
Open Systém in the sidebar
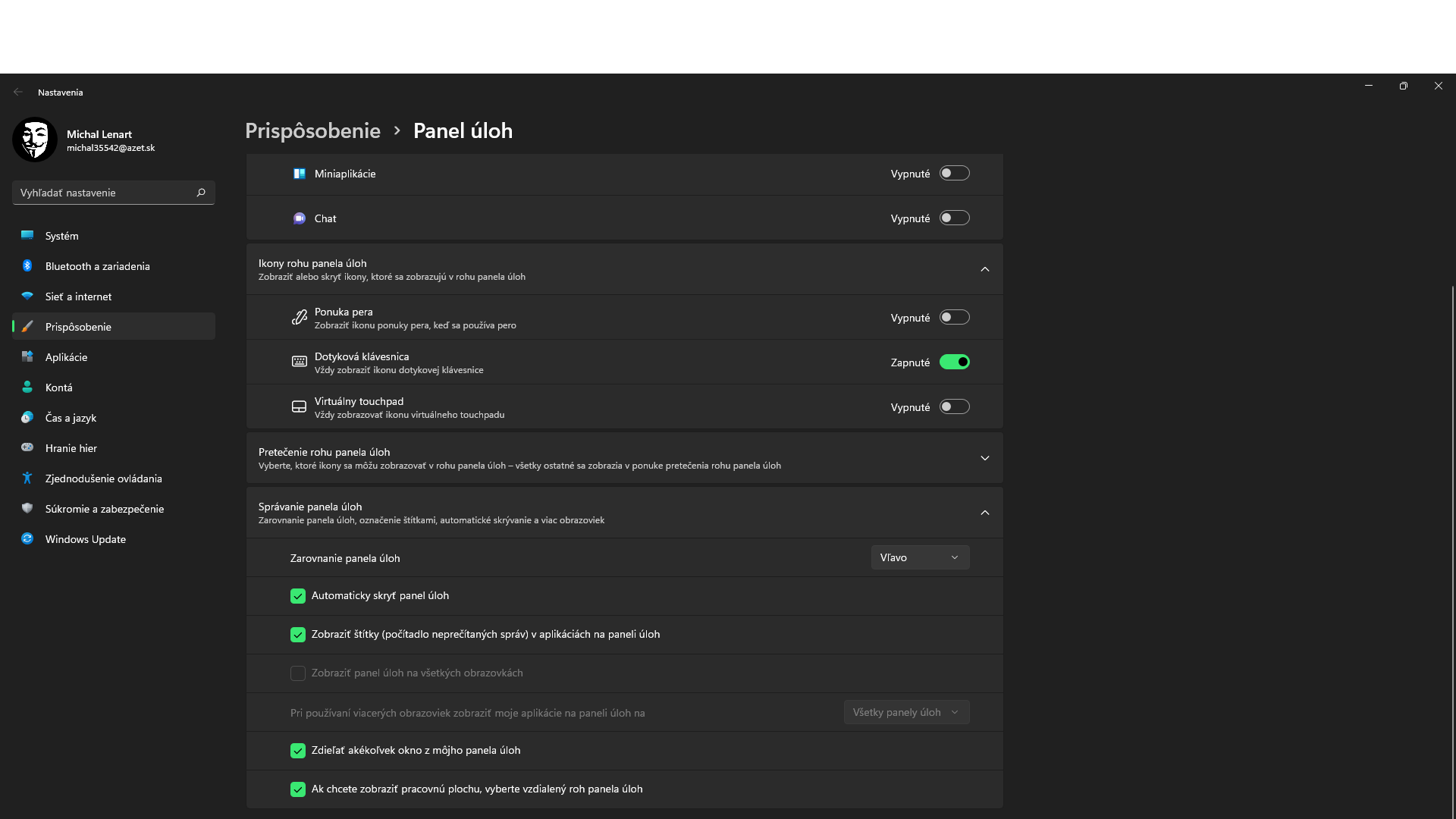62,236
